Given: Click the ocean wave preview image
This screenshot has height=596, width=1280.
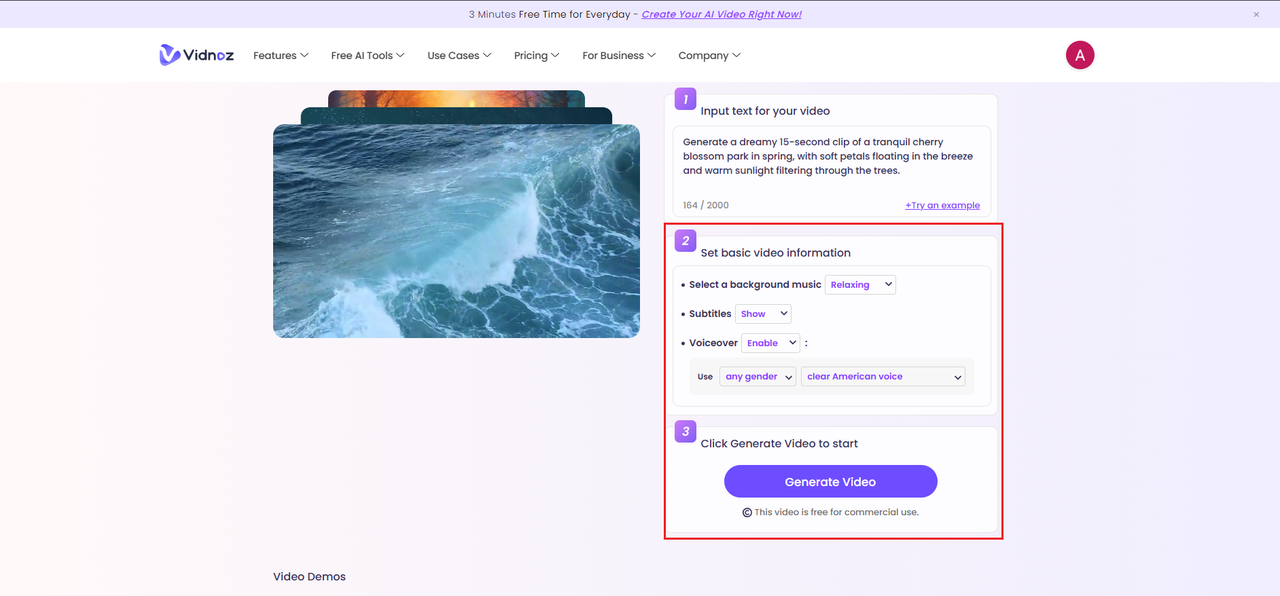Looking at the screenshot, I should (456, 231).
